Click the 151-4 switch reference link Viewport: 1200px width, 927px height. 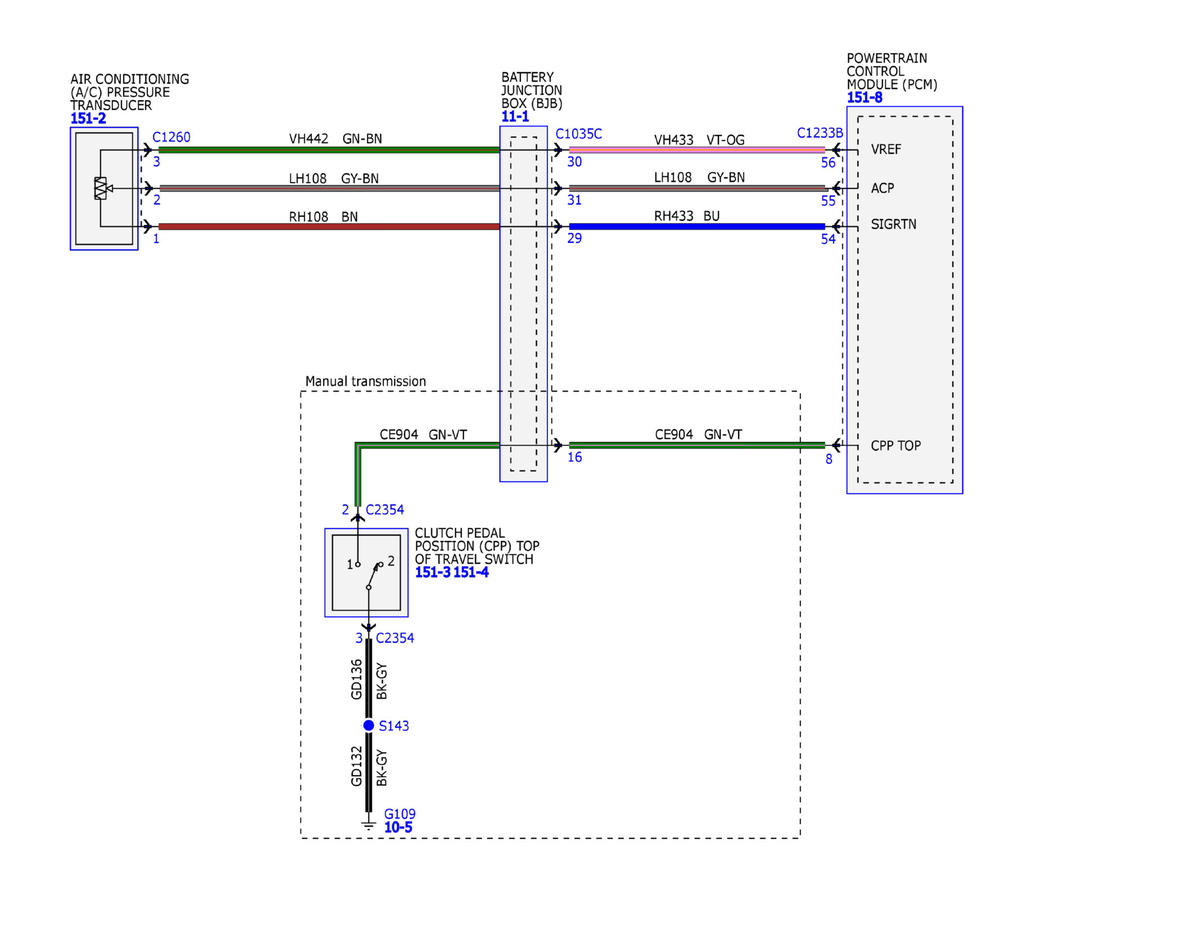[x=471, y=573]
